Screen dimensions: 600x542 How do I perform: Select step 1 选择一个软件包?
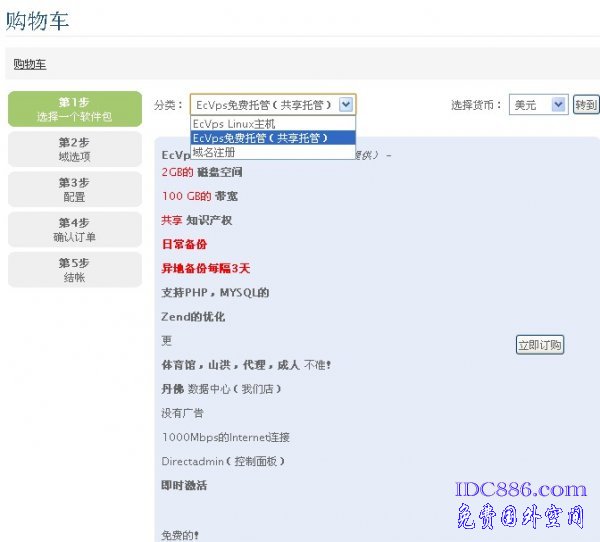tap(74, 109)
